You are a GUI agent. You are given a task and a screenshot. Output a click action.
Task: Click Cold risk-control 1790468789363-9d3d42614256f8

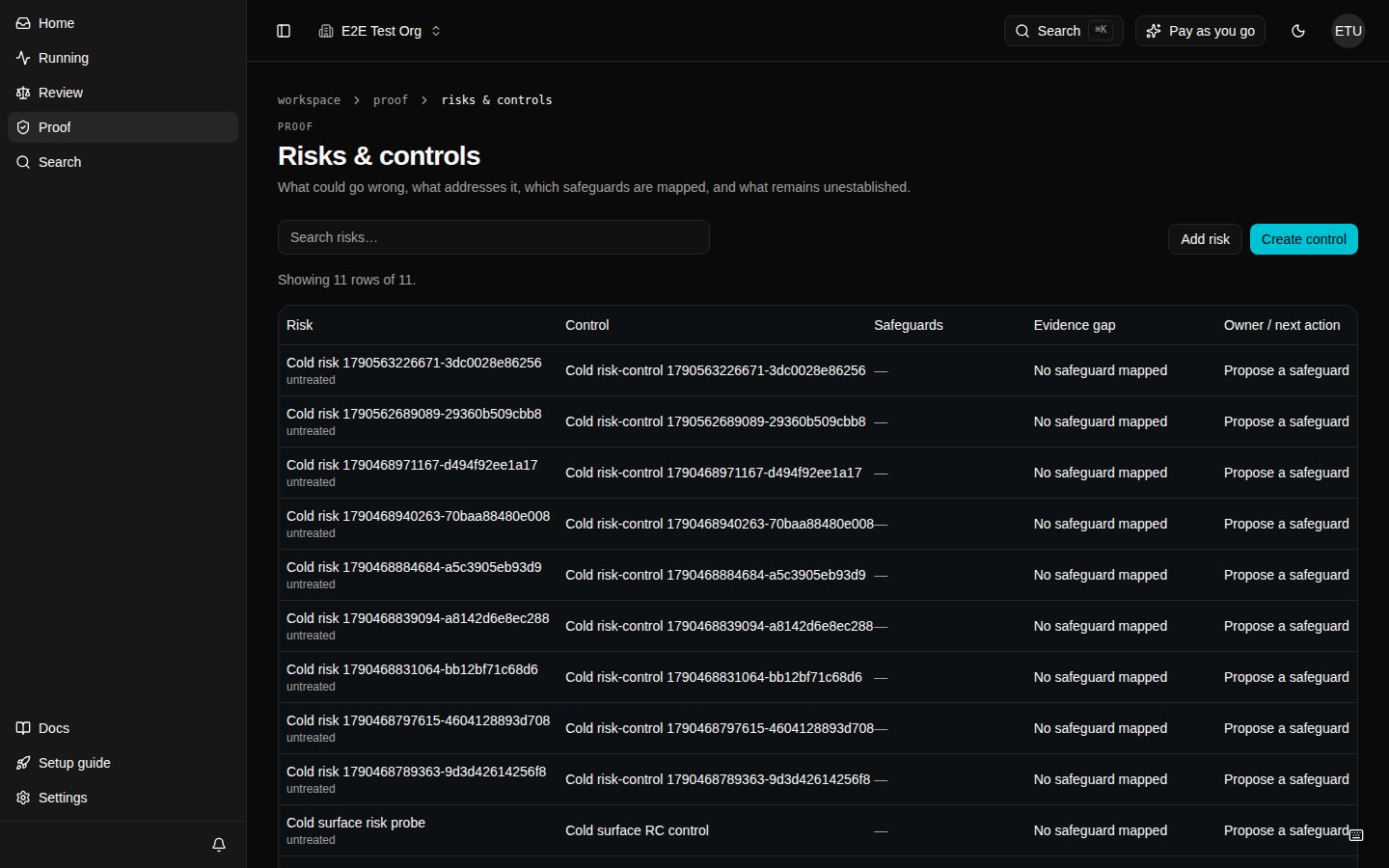pos(718,779)
